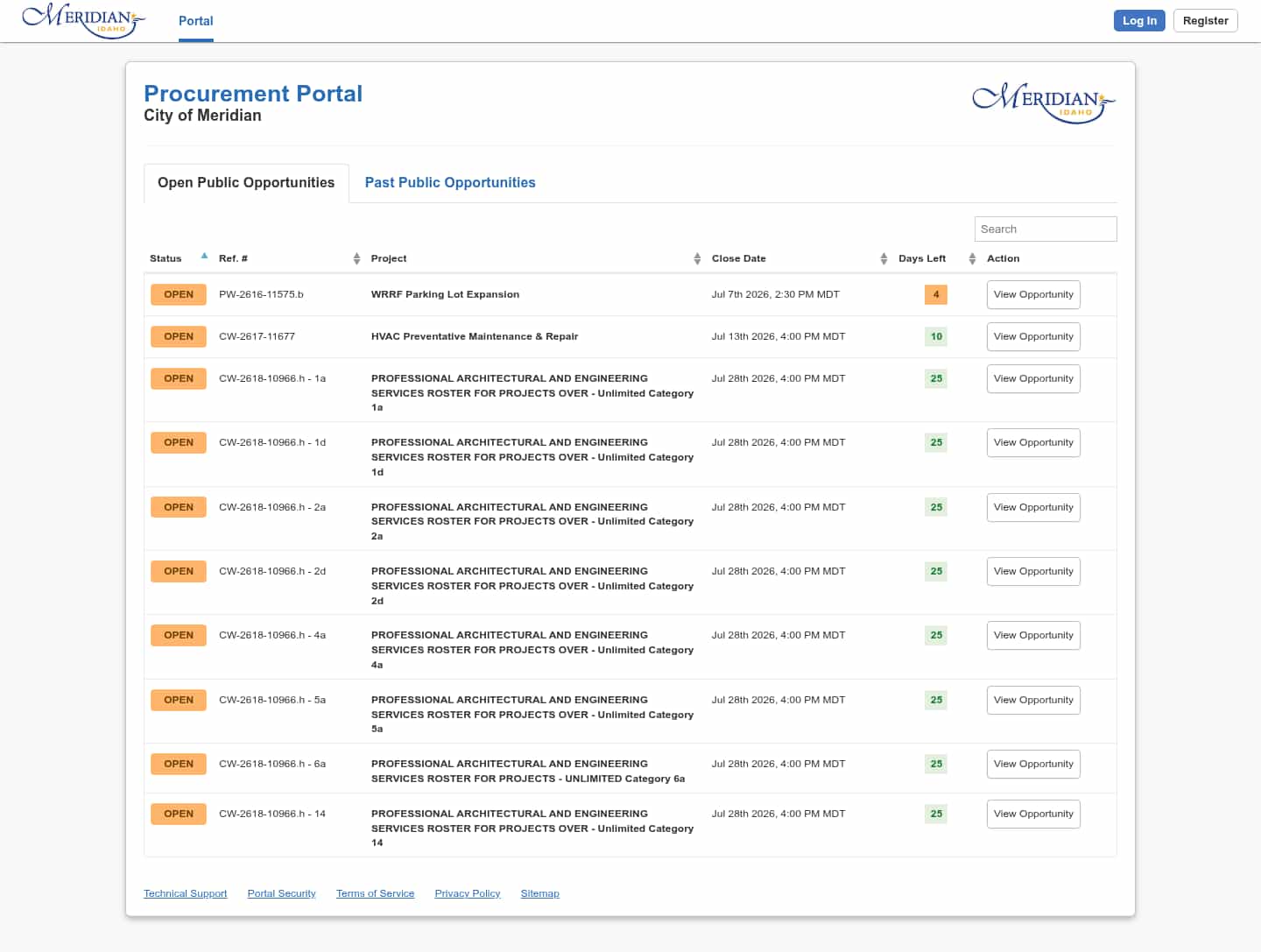1261x952 pixels.
Task: Open the Technical Support link
Action: (186, 893)
